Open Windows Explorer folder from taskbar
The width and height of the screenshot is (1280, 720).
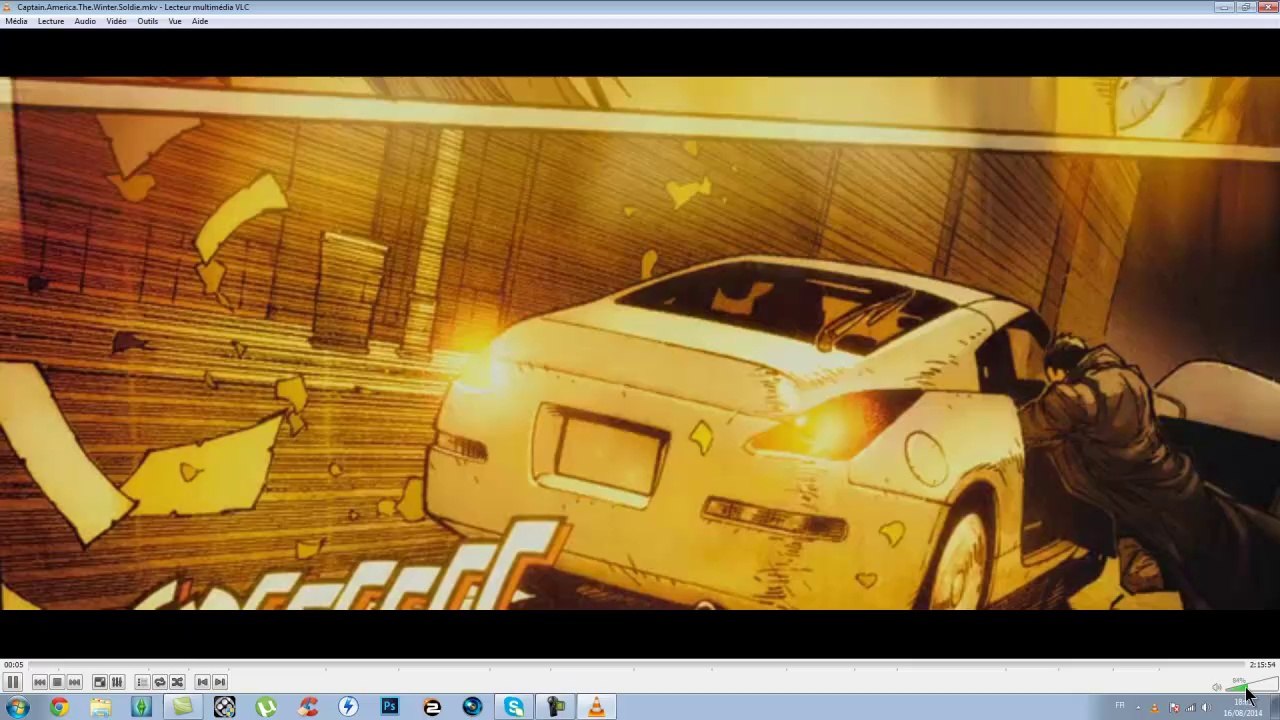pyautogui.click(x=100, y=707)
